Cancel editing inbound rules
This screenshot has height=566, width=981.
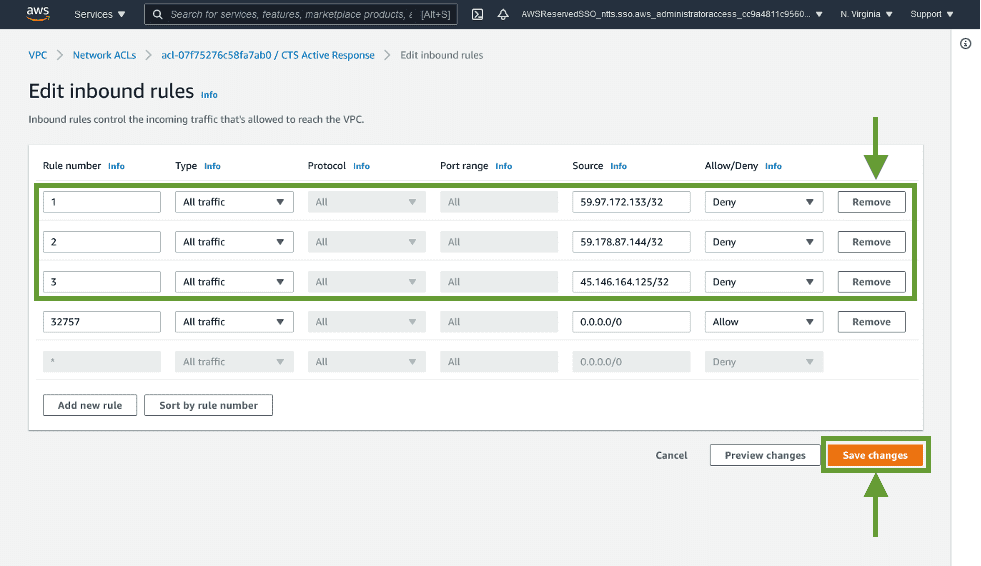(671, 455)
